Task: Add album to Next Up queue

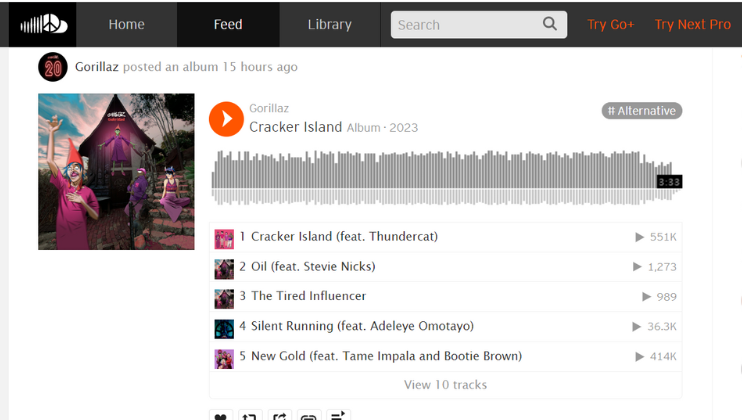Action: tap(338, 415)
